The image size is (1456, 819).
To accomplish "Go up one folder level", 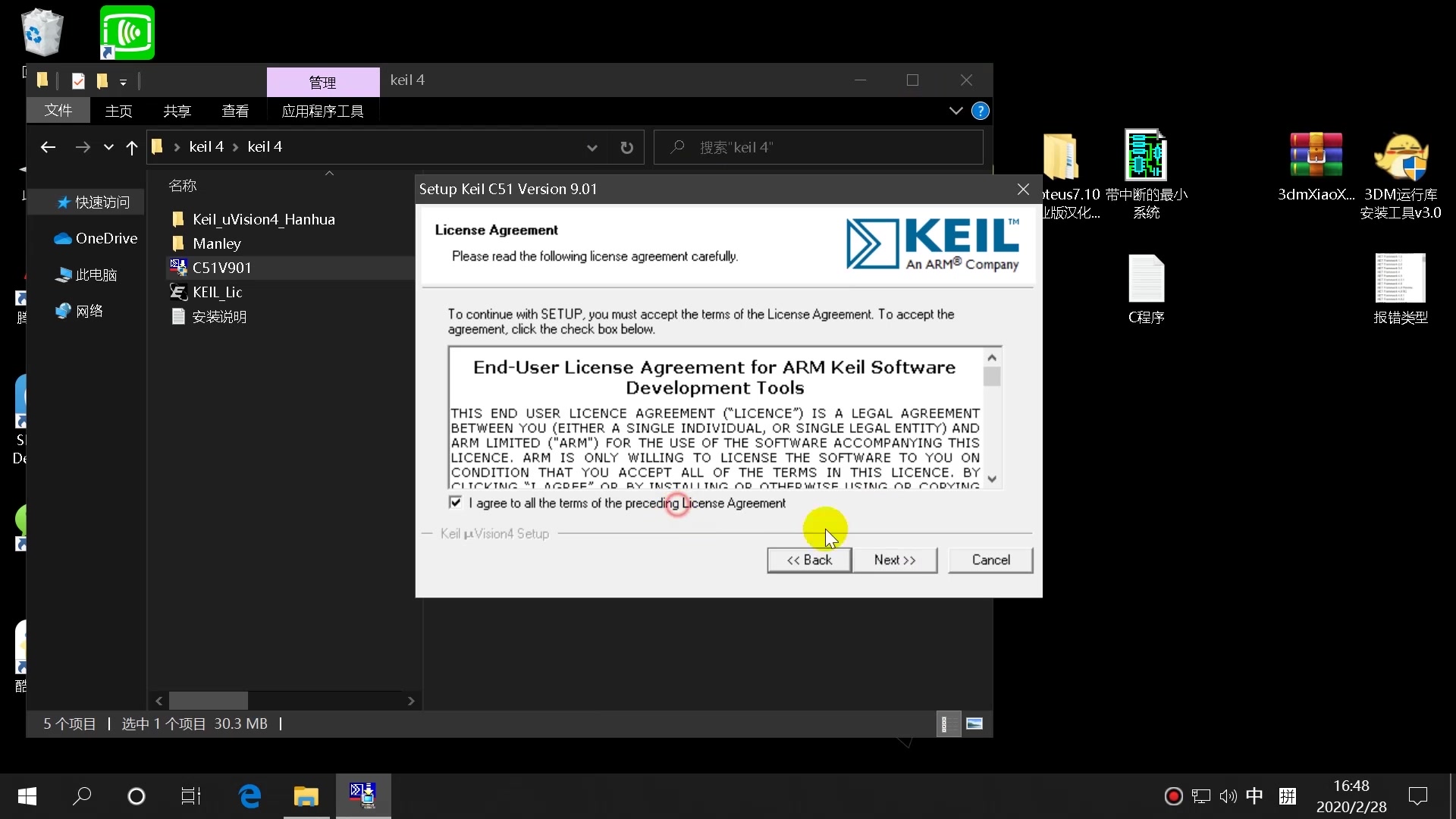I will point(132,147).
